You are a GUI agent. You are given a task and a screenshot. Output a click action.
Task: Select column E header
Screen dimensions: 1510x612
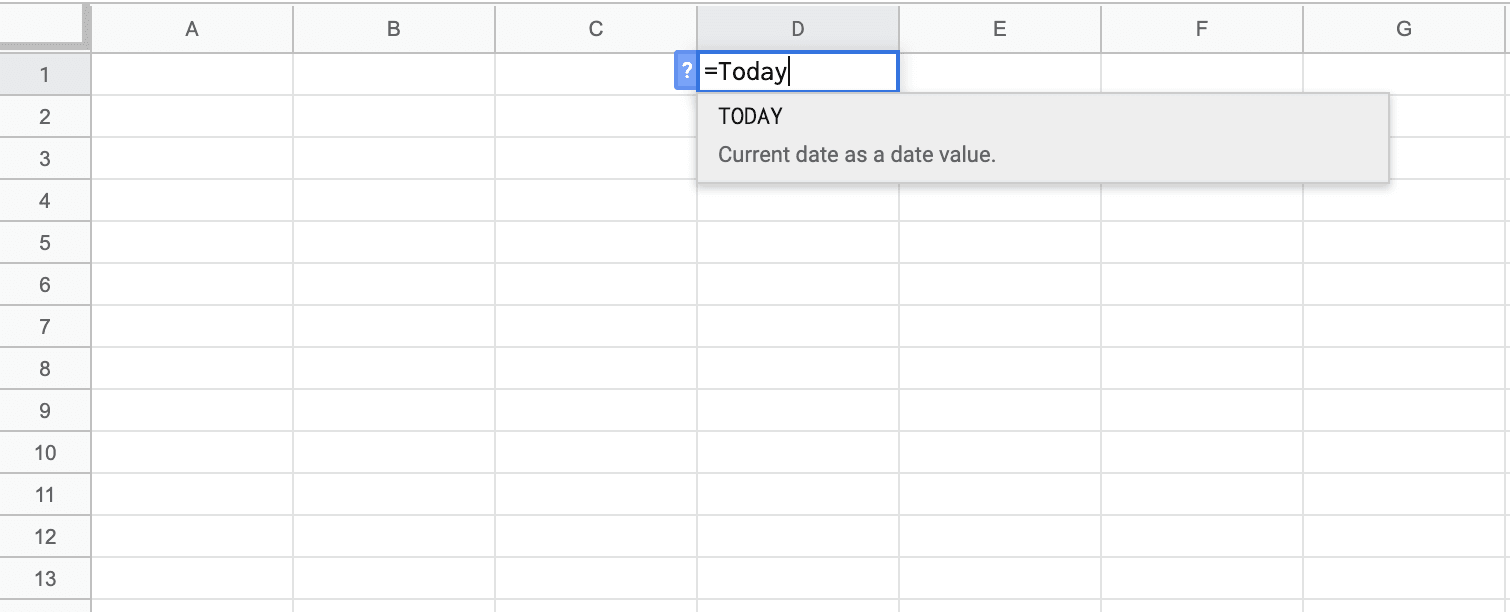click(x=1000, y=29)
